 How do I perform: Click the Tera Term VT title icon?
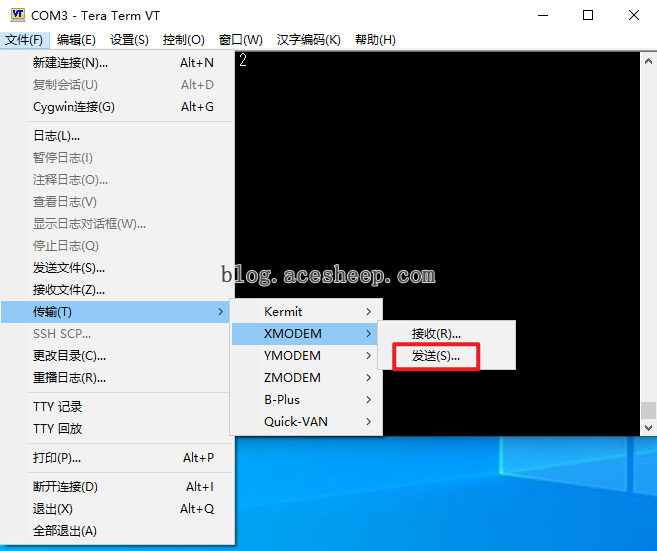(18, 15)
